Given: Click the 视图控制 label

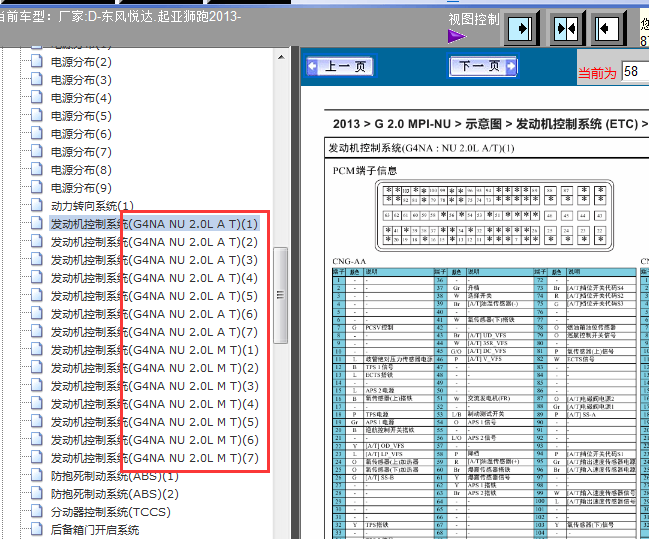Looking at the screenshot, I should coord(474,19).
